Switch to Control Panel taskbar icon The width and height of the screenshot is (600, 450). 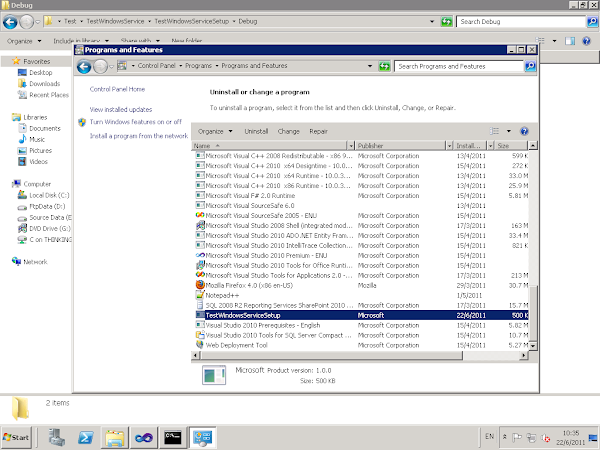202,437
